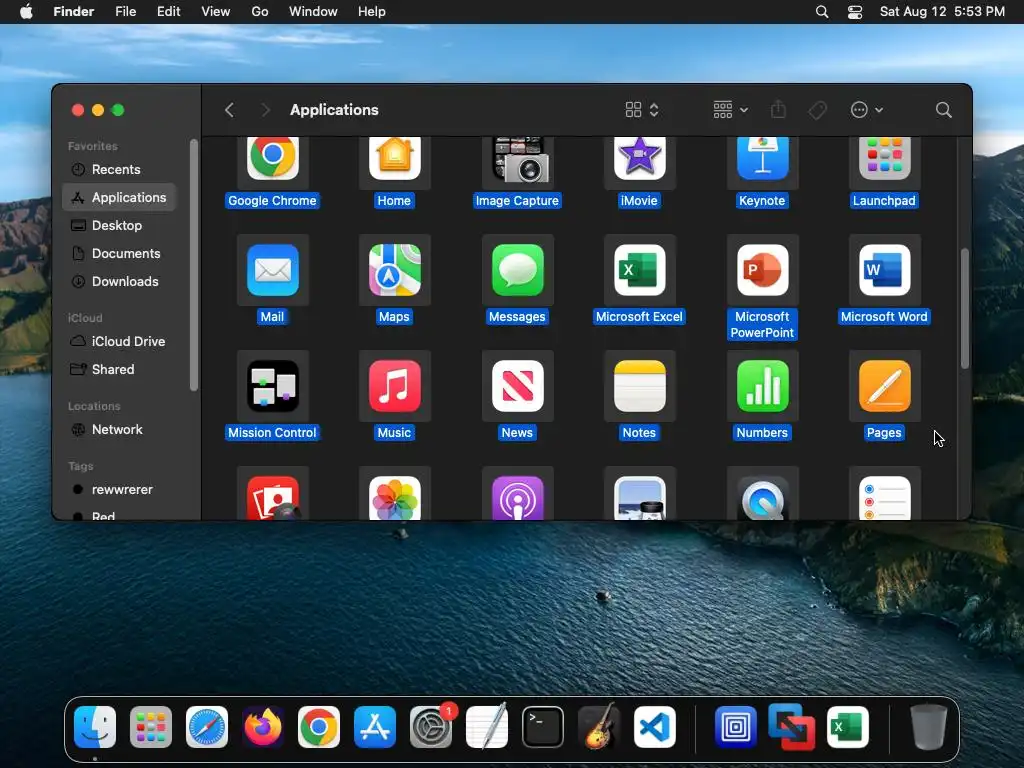Open the group-by options dropdown
Screen dimensions: 1024x768
click(x=731, y=110)
